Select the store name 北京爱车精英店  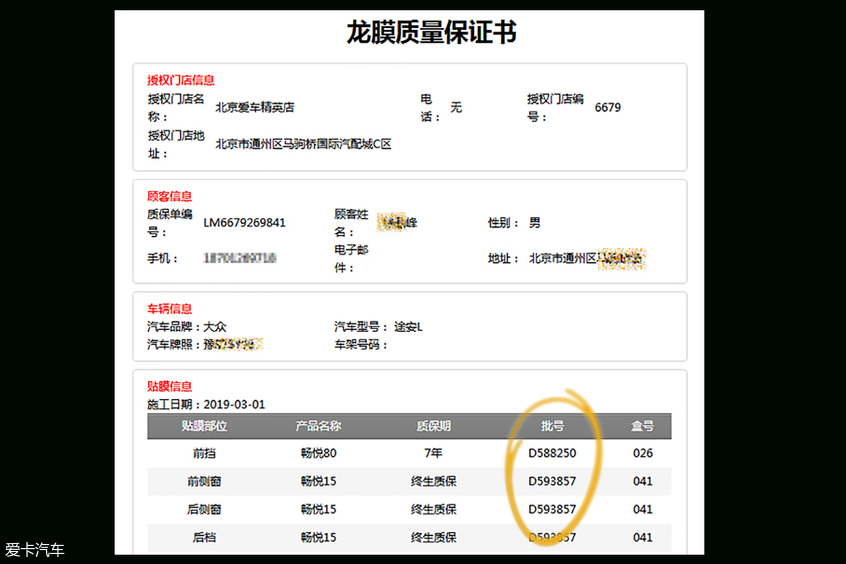255,107
